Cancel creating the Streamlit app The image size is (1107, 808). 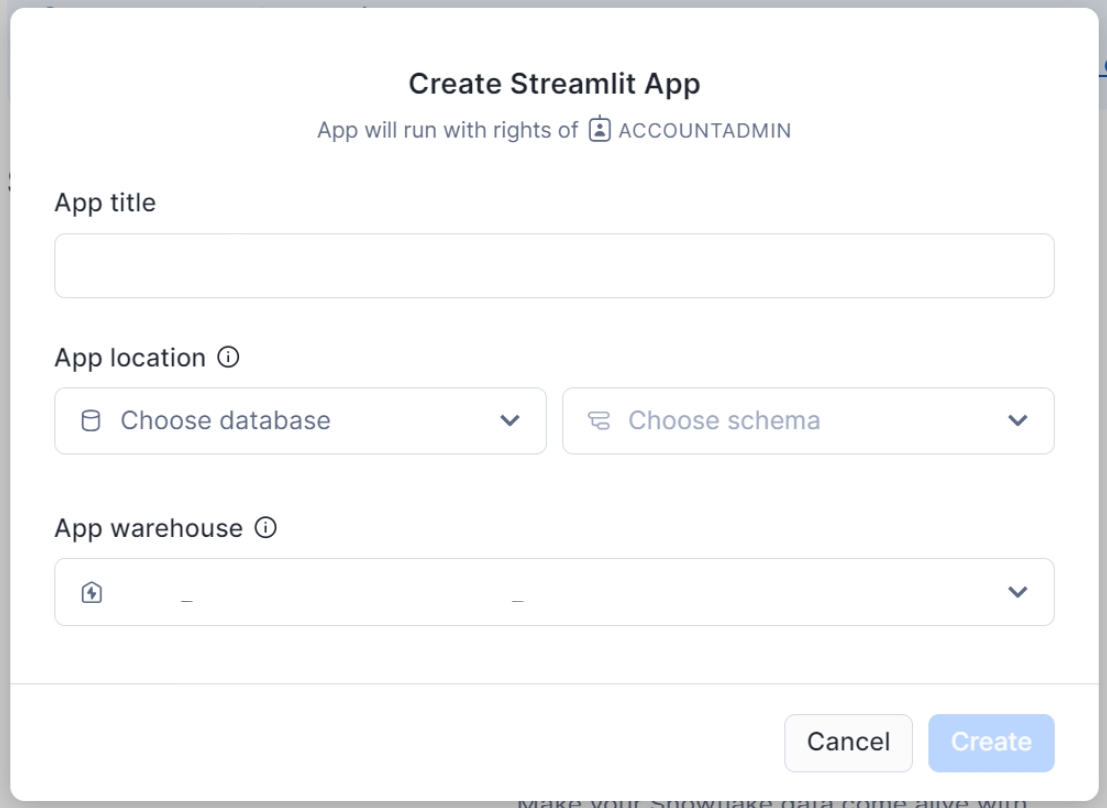pyautogui.click(x=848, y=742)
